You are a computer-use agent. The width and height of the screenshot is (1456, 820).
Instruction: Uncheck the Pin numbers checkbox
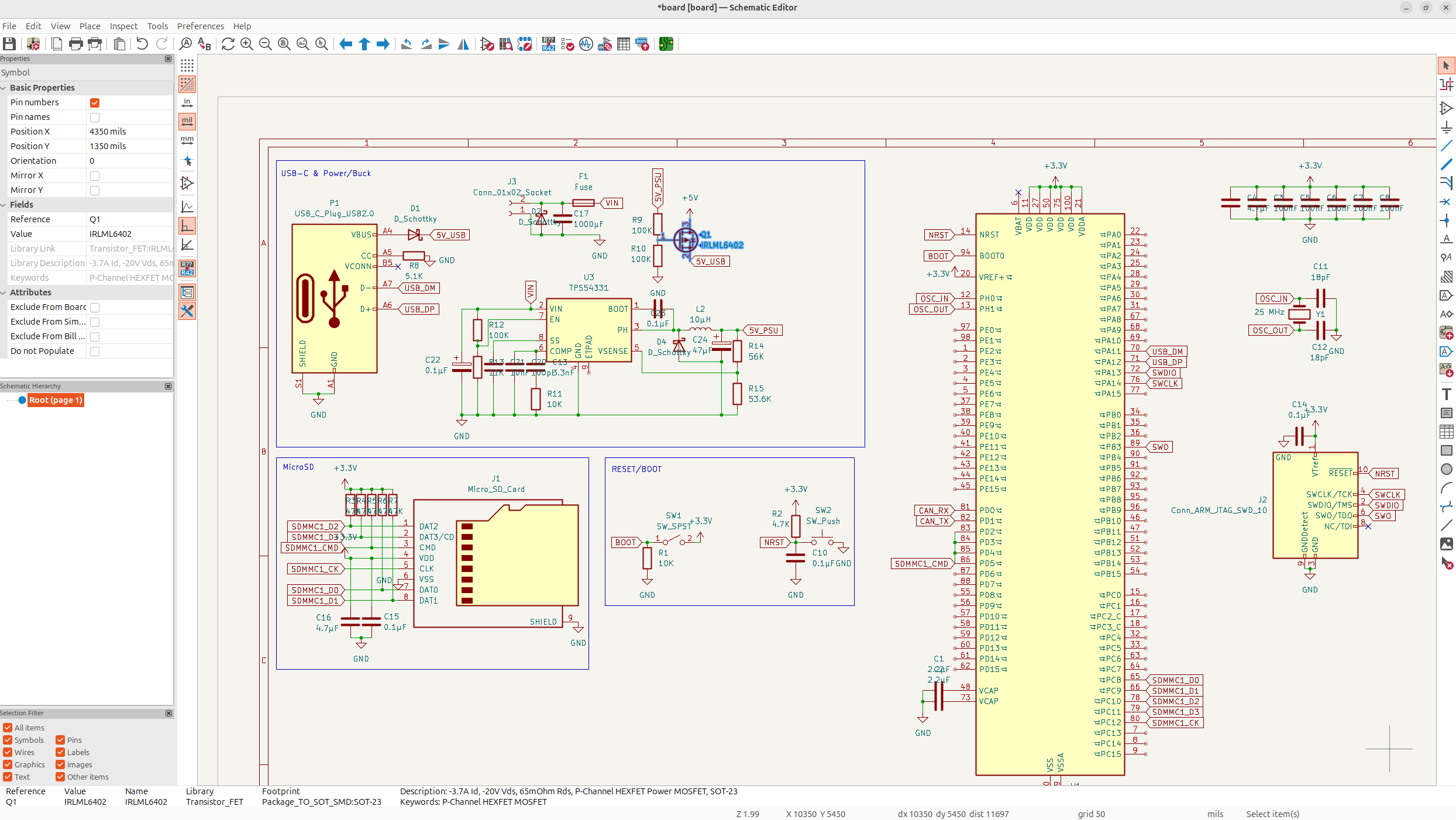coord(95,102)
